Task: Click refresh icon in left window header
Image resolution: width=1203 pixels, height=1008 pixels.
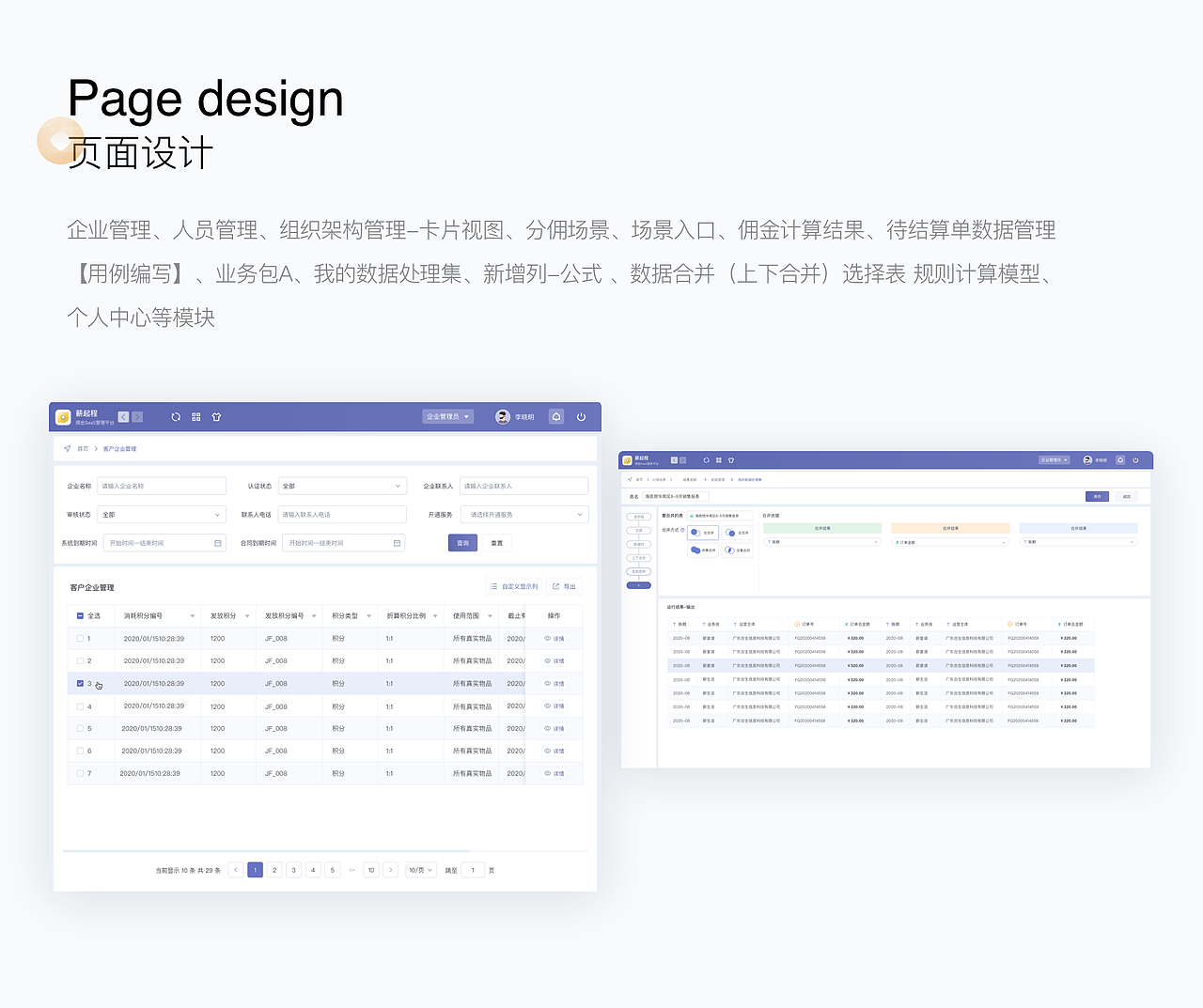Action: [176, 417]
